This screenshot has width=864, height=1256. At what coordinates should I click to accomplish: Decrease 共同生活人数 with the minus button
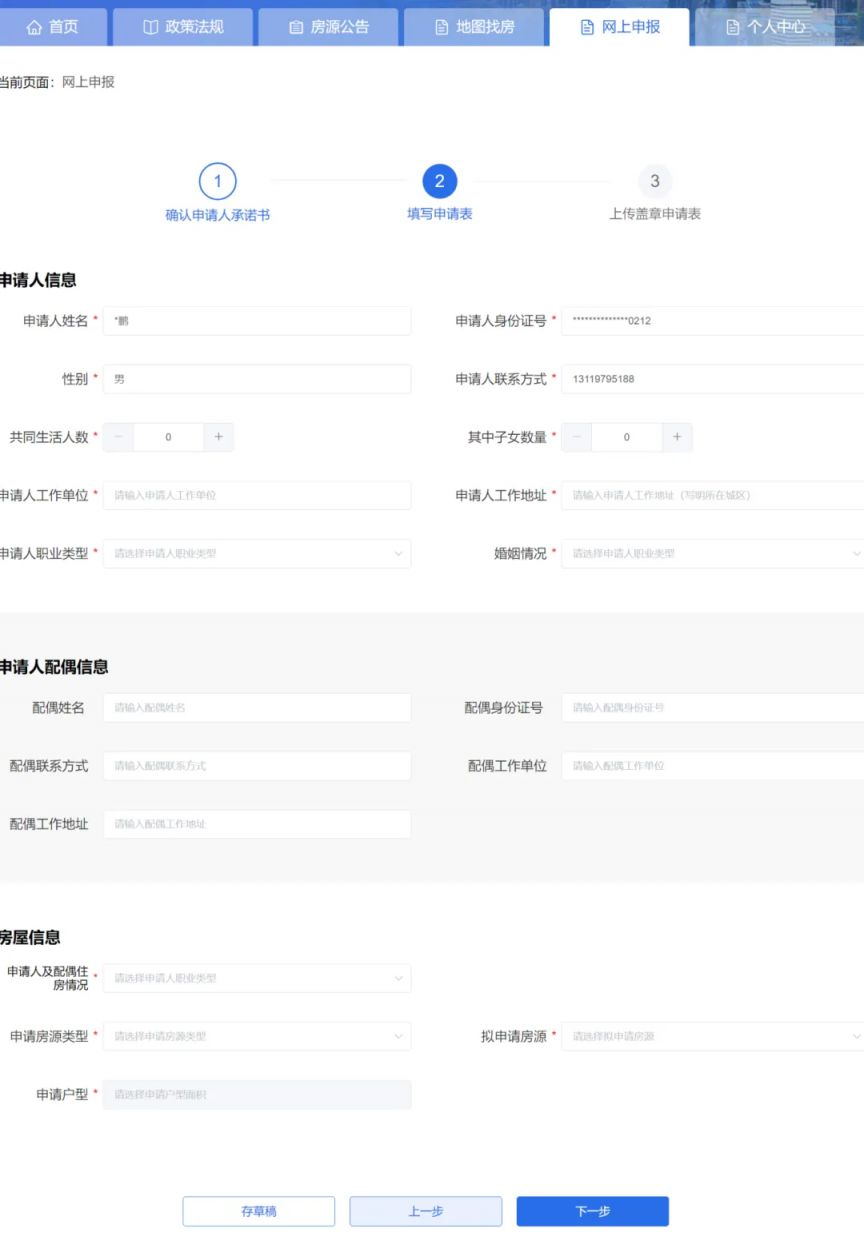[118, 437]
